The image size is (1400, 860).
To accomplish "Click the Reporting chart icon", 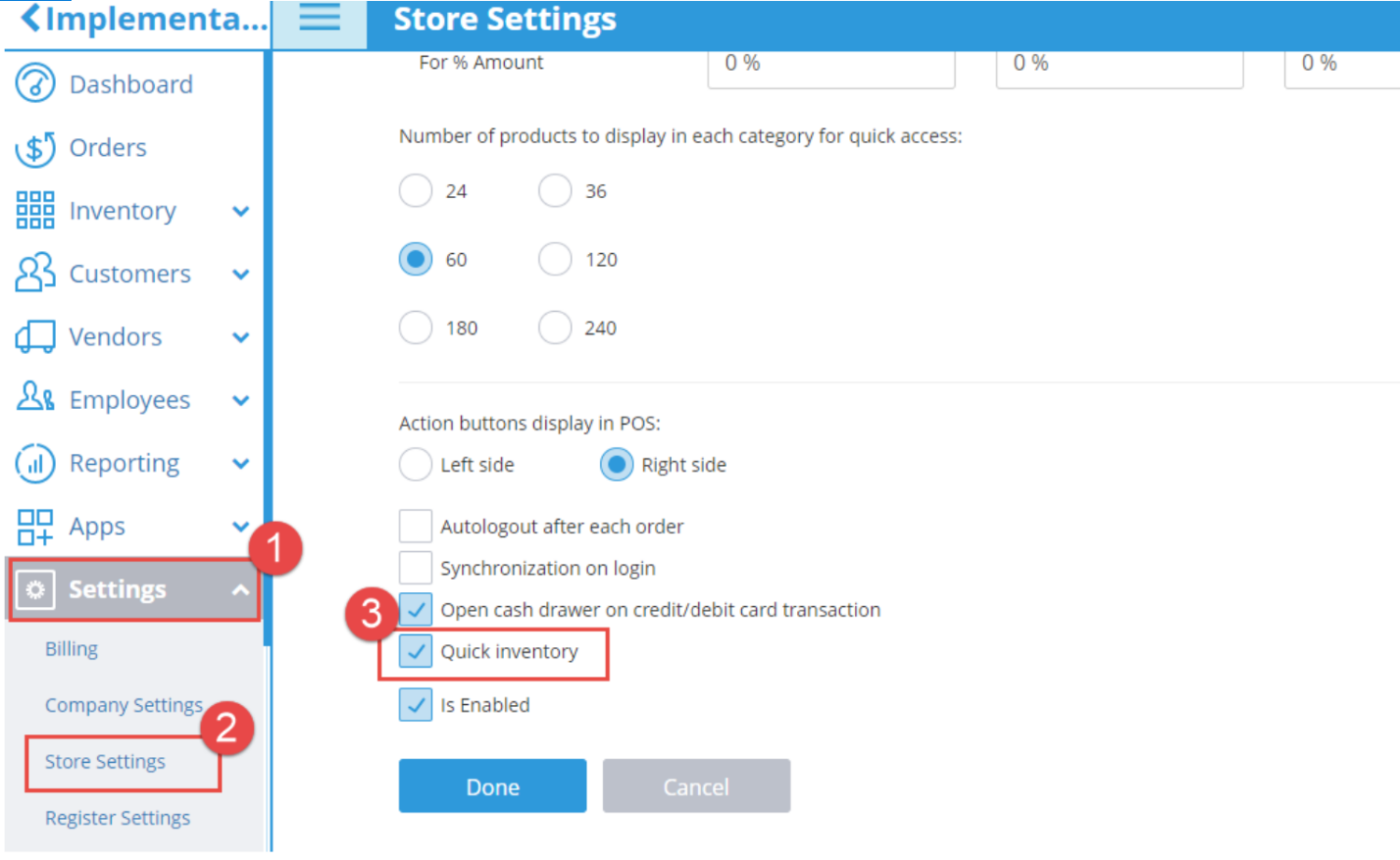I will pyautogui.click(x=35, y=462).
